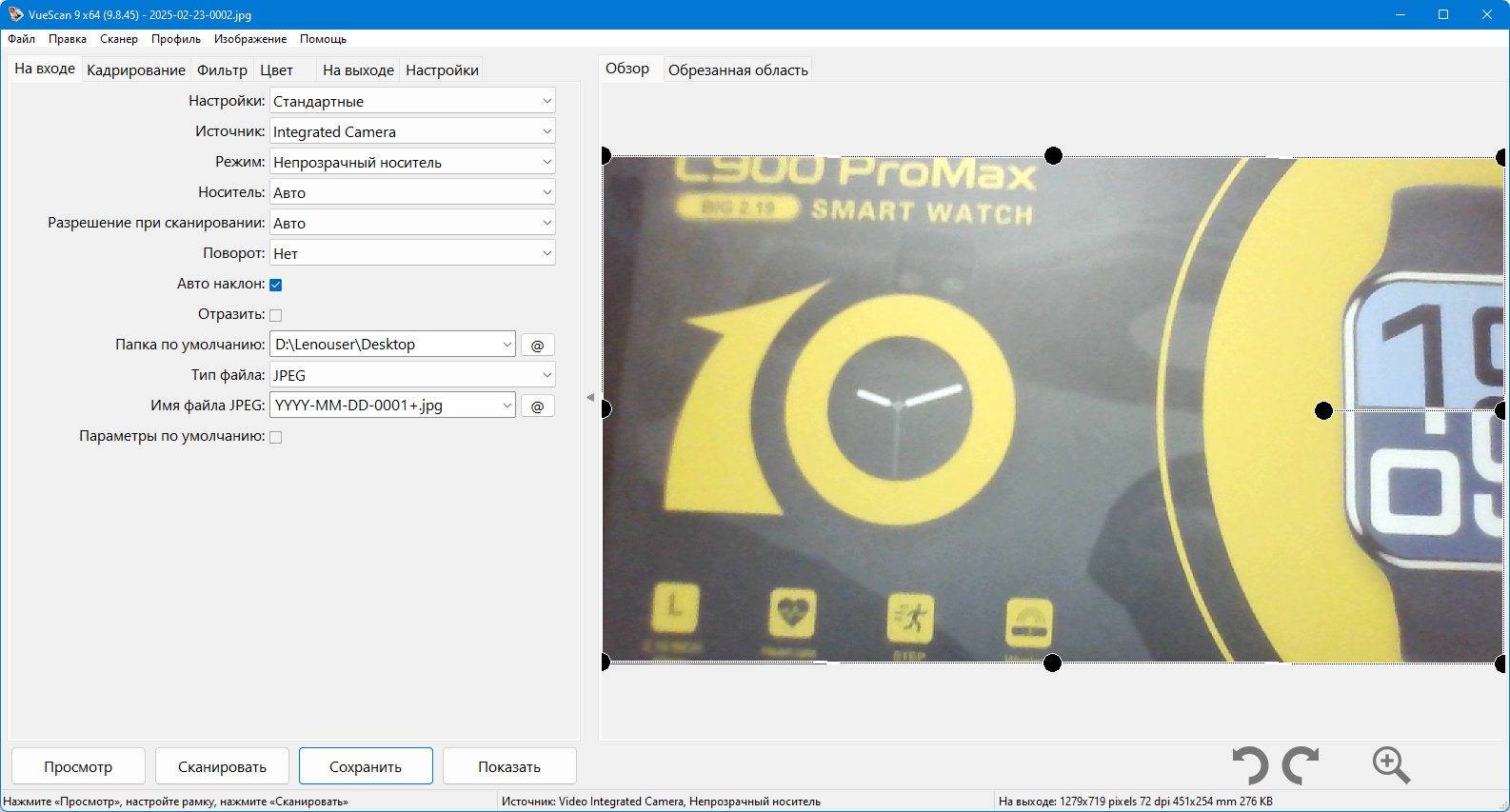Click the bottom center crop handle
This screenshot has width=1510, height=812.
[x=1052, y=663]
